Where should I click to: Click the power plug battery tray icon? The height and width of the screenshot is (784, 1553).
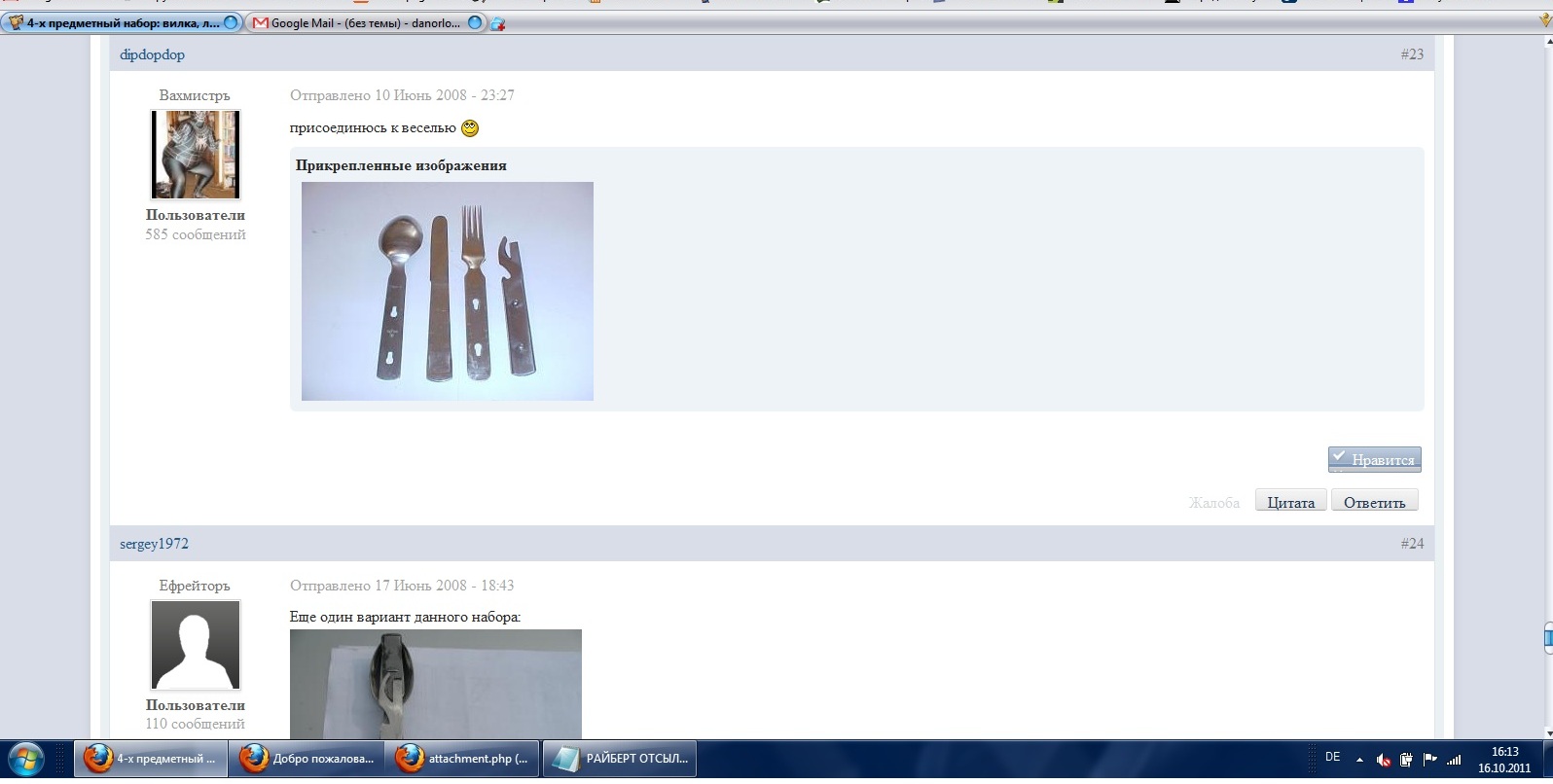coord(1406,760)
